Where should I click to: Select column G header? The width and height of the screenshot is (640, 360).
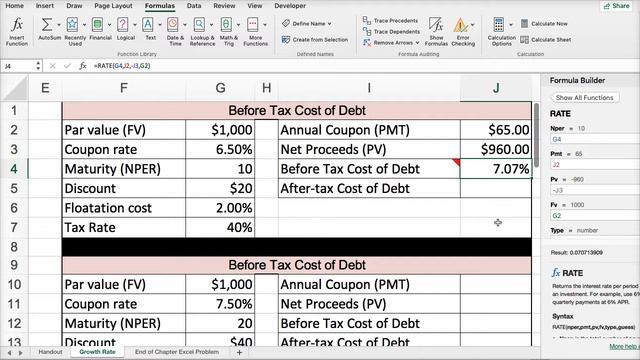pyautogui.click(x=220, y=88)
